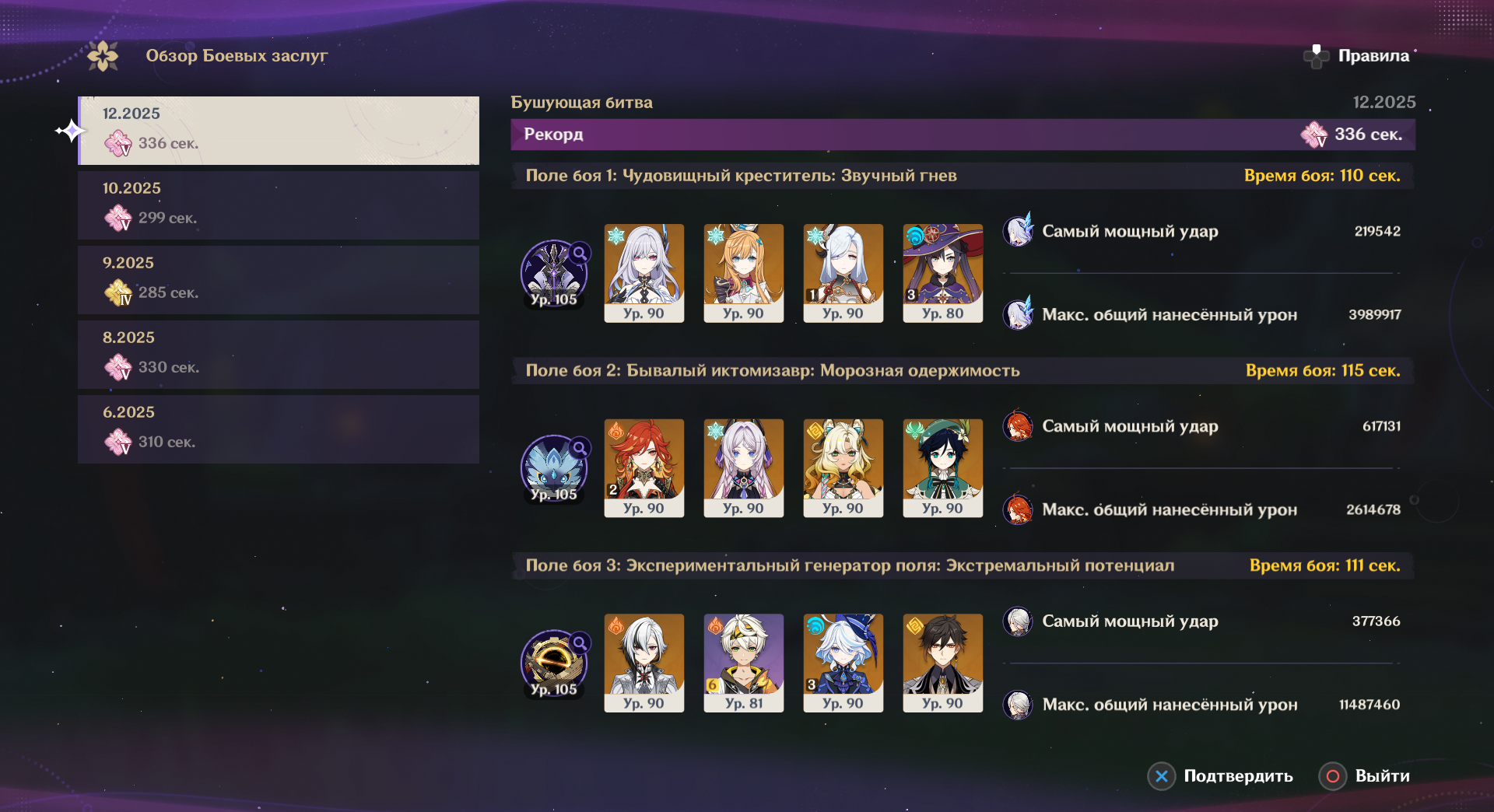Viewport: 1494px width, 812px height.
Task: Click the flower emblem beside Обзор Боевых заслуг
Action: [103, 56]
